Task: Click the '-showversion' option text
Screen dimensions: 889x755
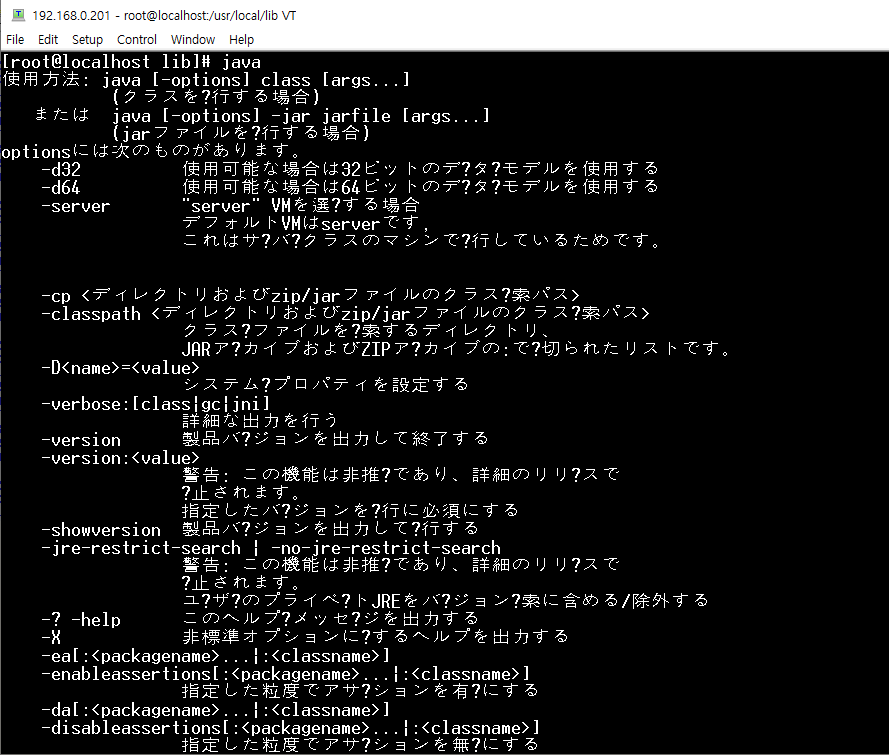Action: [101, 530]
